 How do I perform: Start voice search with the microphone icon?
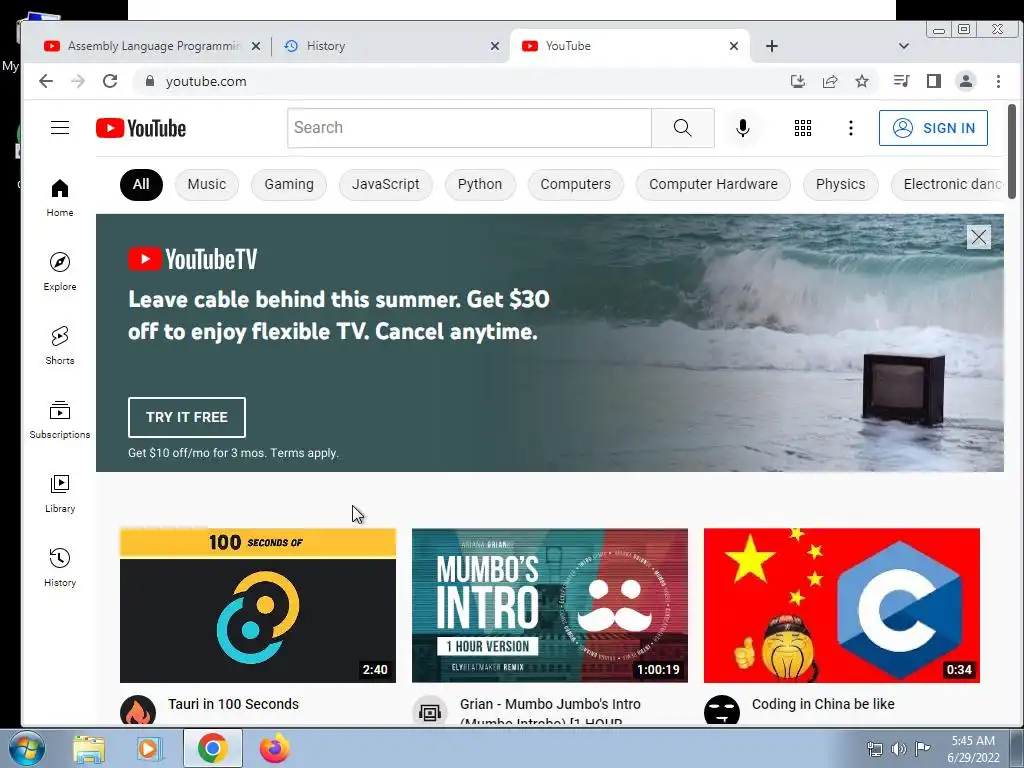coord(743,128)
